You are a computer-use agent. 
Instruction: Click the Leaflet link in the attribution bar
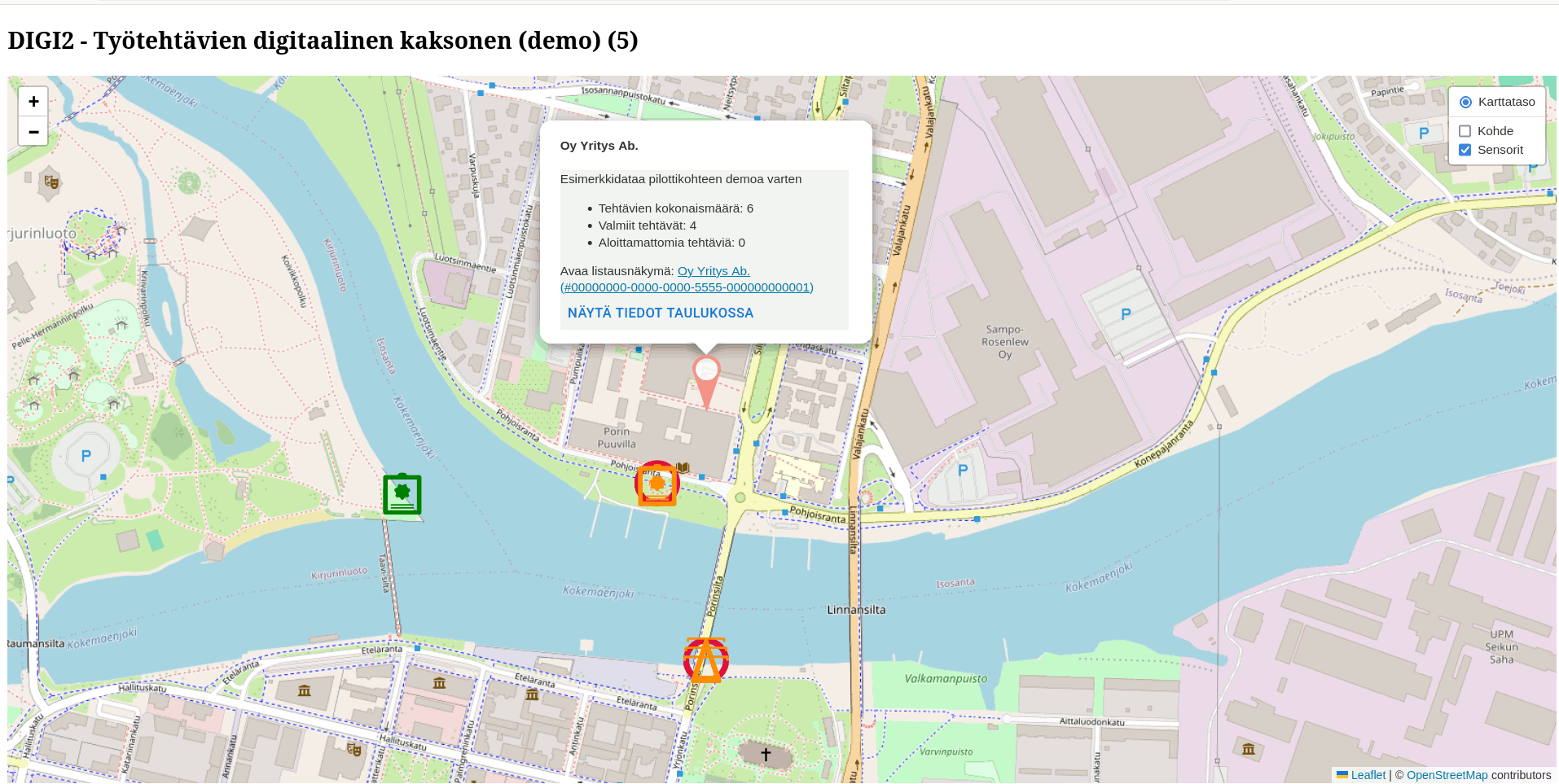(x=1368, y=774)
